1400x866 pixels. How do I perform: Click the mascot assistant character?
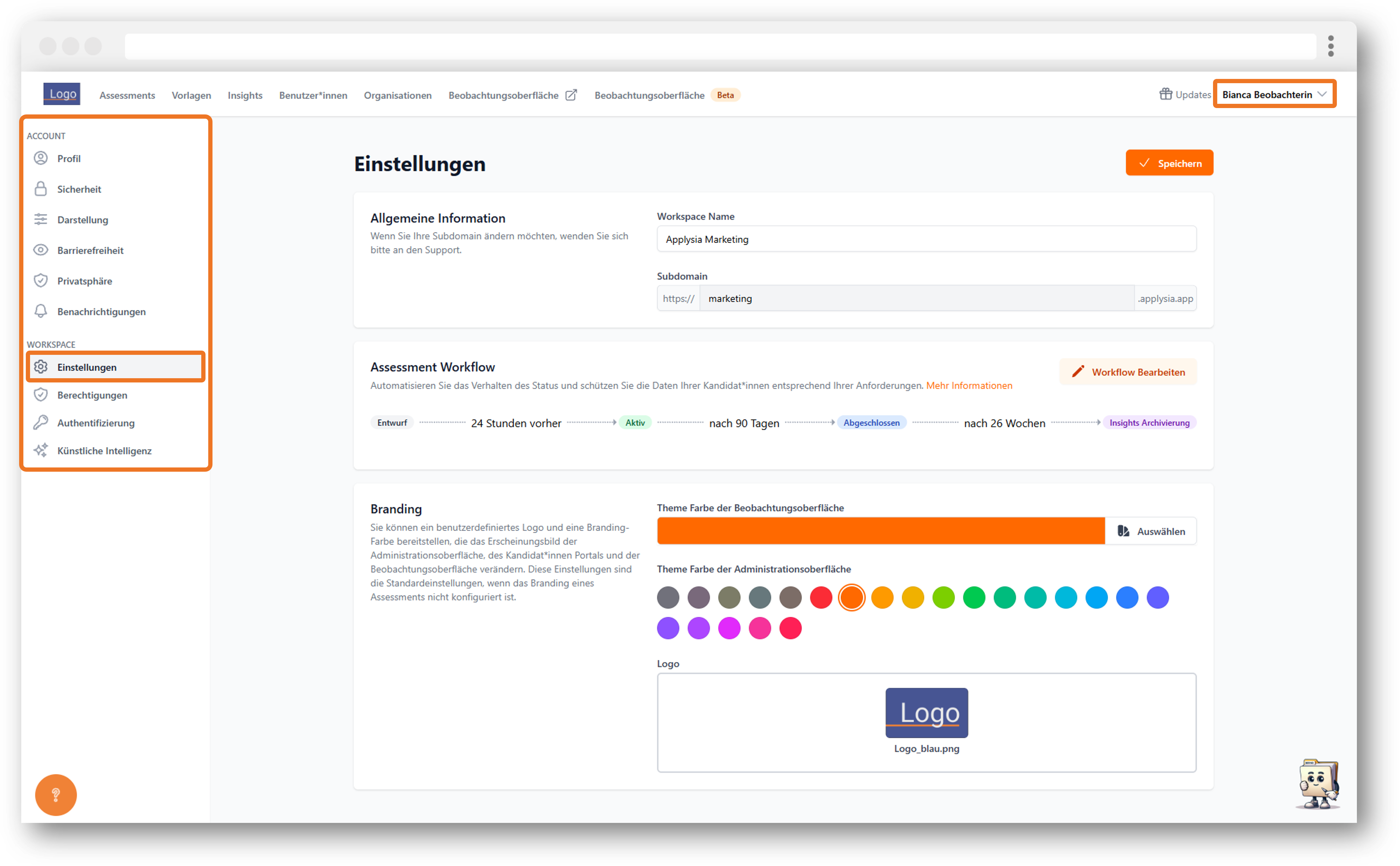[x=1318, y=783]
